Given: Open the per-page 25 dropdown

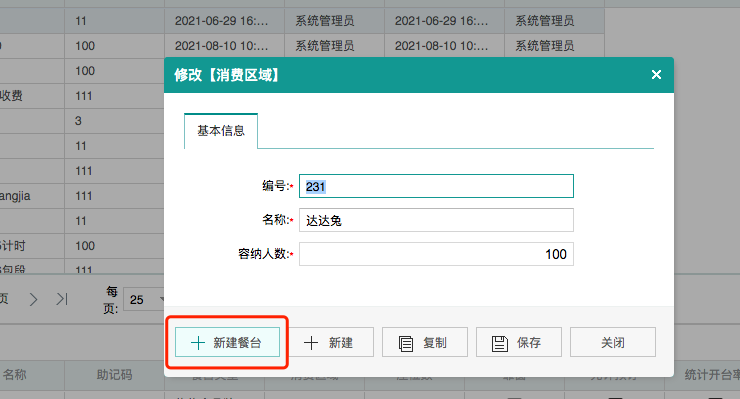Looking at the screenshot, I should 144,299.
